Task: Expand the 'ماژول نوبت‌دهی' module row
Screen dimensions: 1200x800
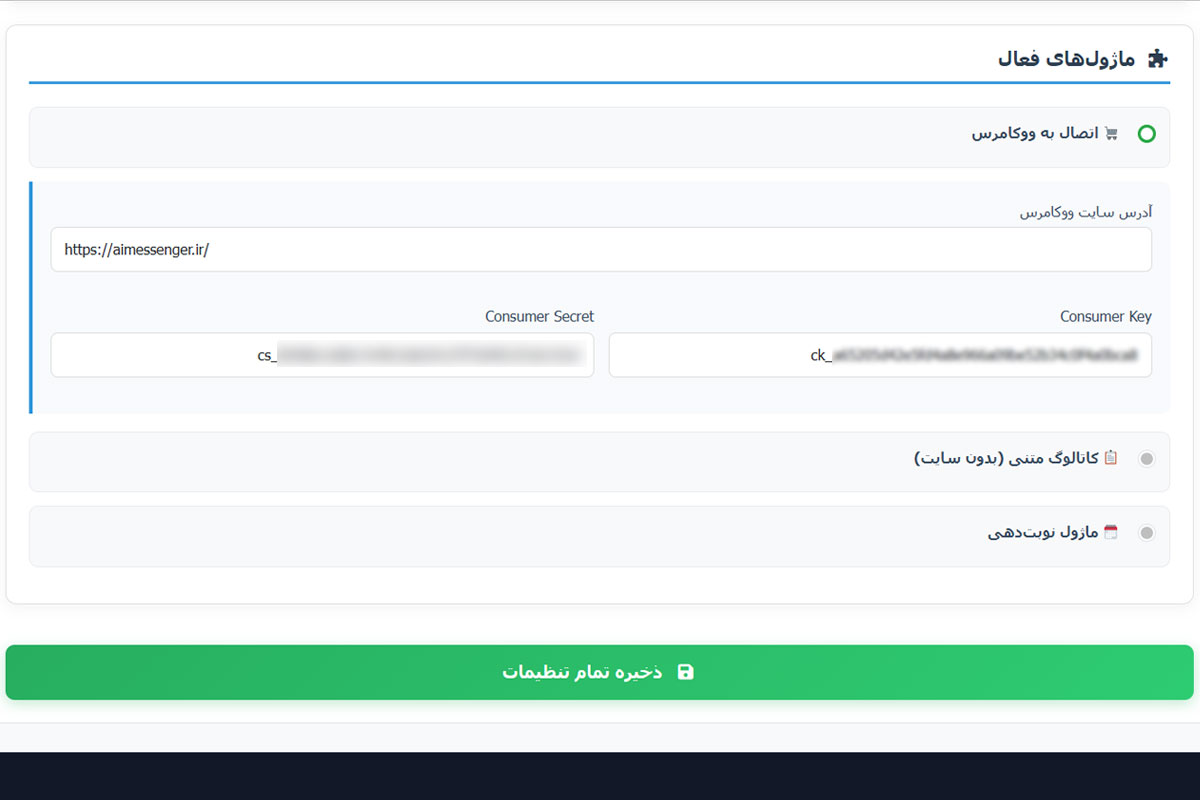Action: [x=599, y=536]
